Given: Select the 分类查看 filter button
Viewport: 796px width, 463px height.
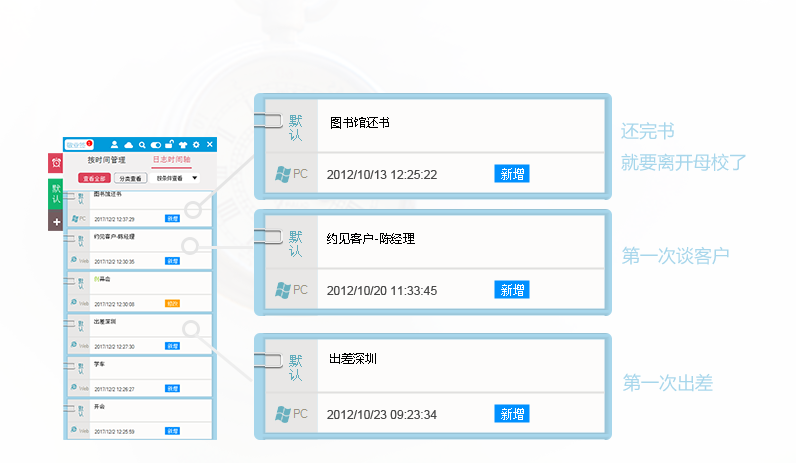Looking at the screenshot, I should tap(130, 178).
